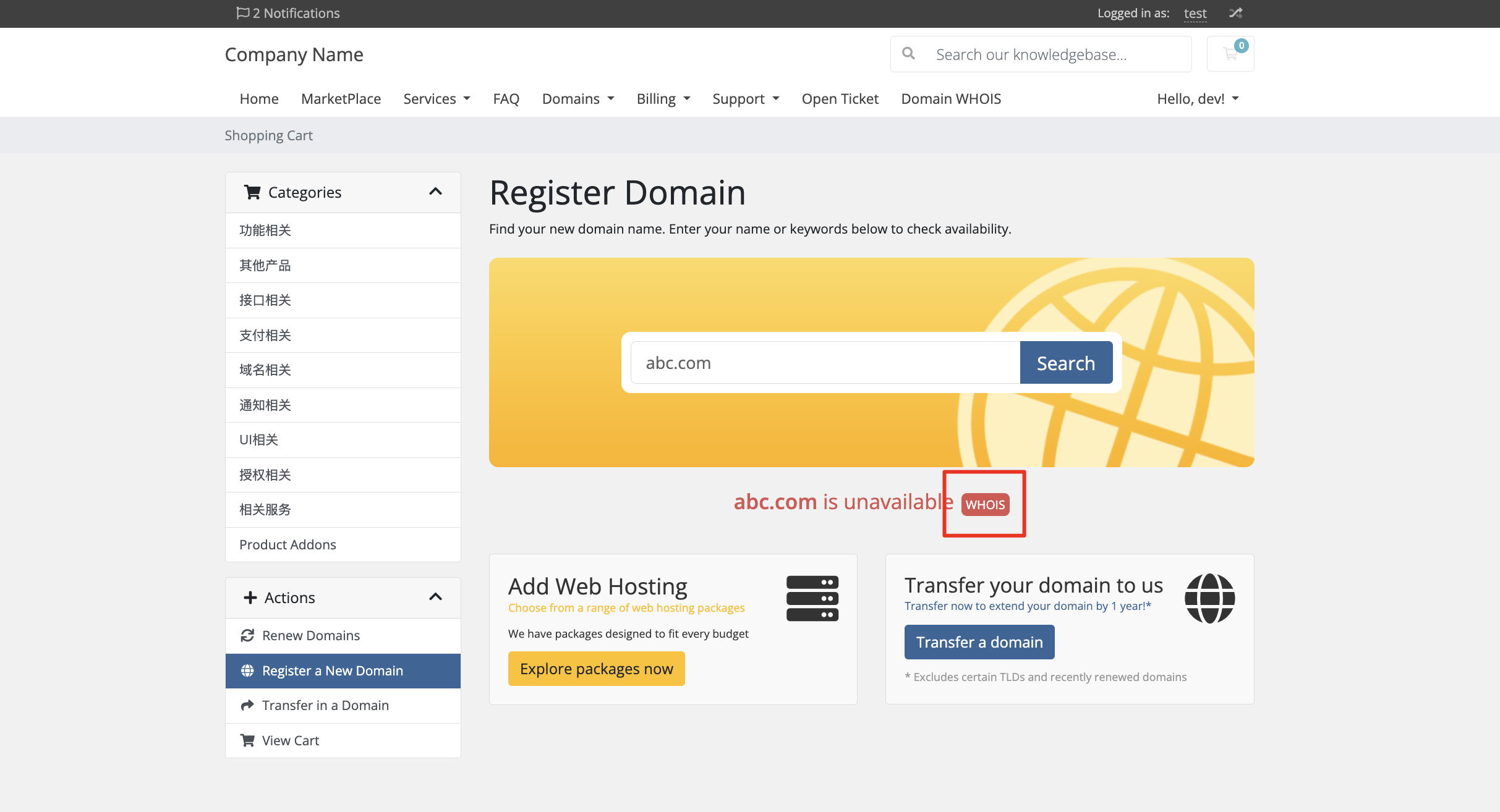Image resolution: width=1500 pixels, height=812 pixels.
Task: Click Transfer a domain button
Action: (979, 641)
